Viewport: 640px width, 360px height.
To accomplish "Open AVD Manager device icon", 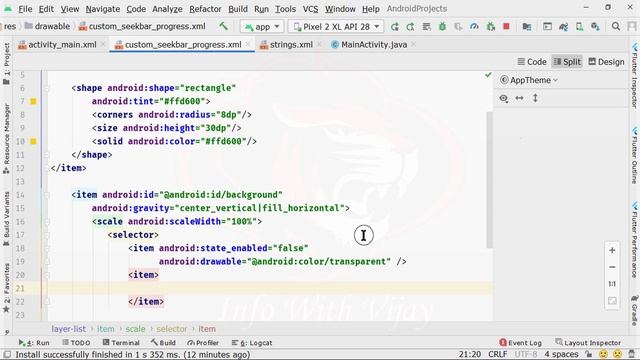I will coord(579,27).
